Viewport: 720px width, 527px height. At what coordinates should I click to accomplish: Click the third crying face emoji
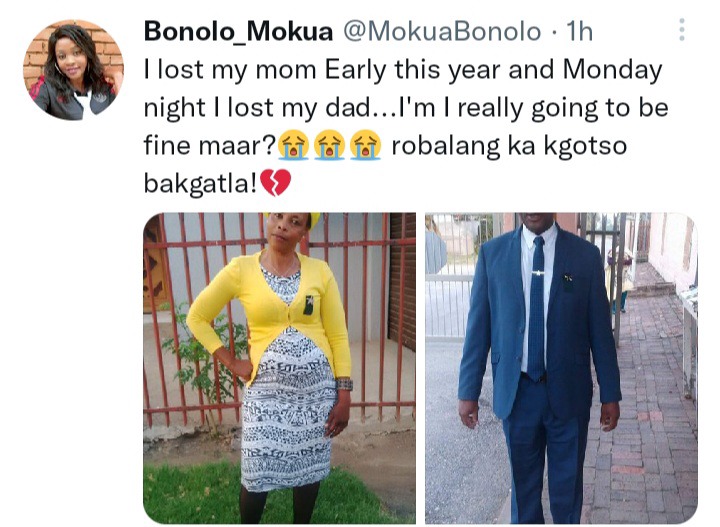[x=365, y=145]
